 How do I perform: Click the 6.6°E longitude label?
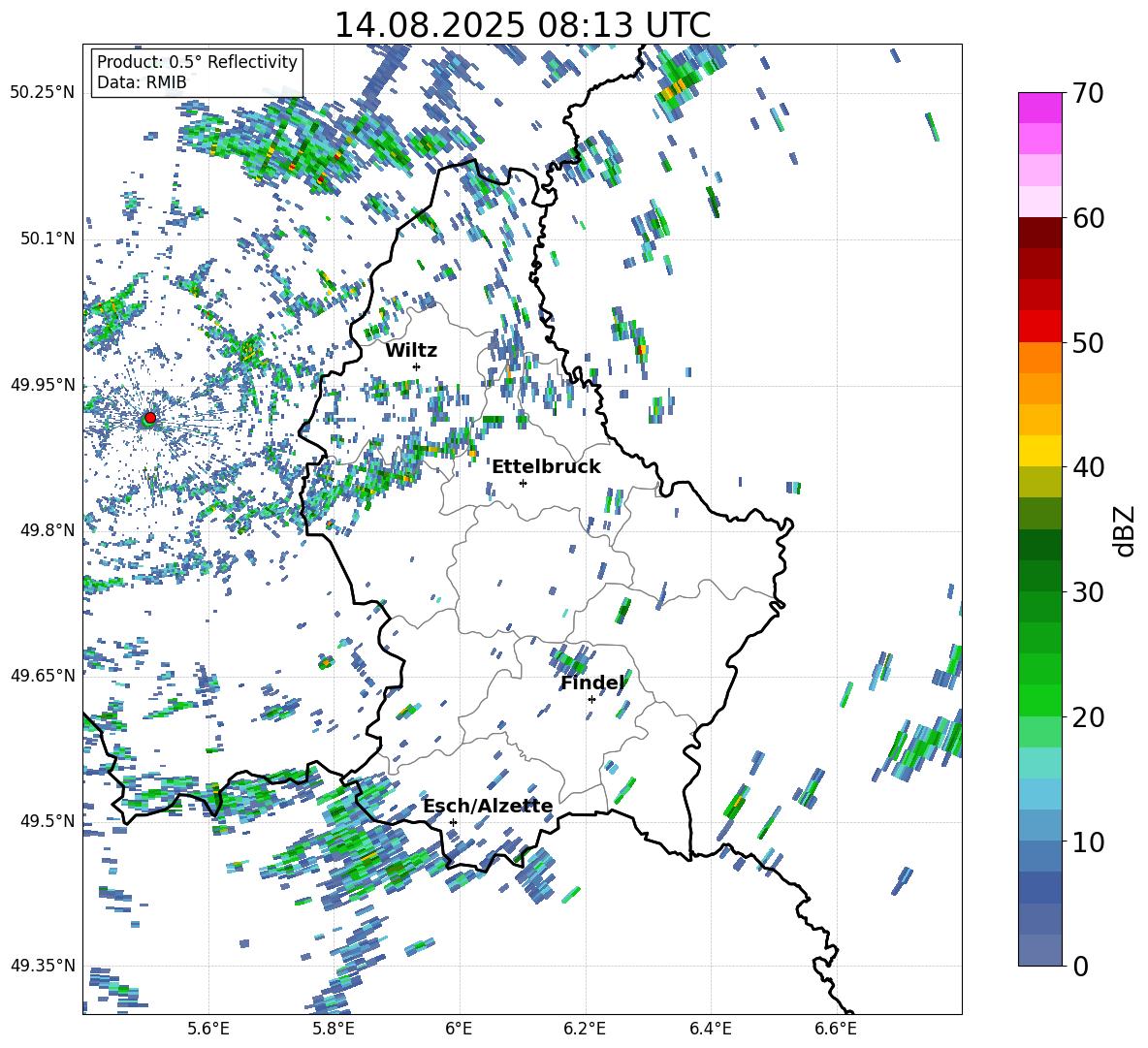tap(836, 1029)
